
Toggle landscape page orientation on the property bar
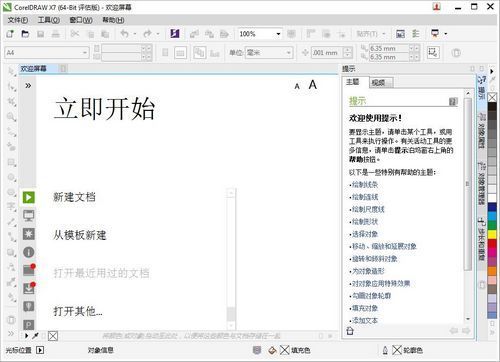pos(180,53)
